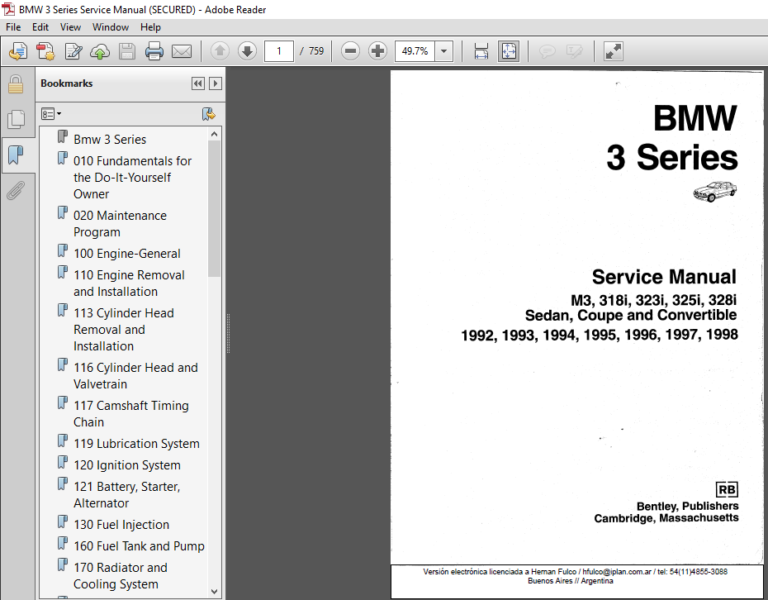Click the total pages 759 label
Viewport: 768px width, 600px height.
(316, 51)
